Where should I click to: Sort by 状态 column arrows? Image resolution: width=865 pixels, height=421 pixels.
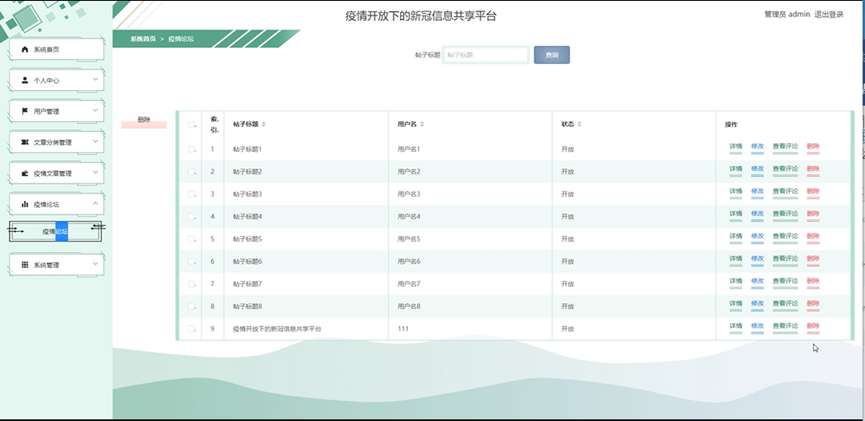click(579, 124)
